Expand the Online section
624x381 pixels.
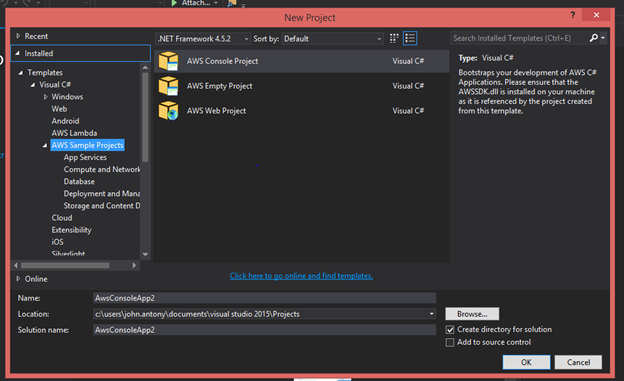coord(18,279)
